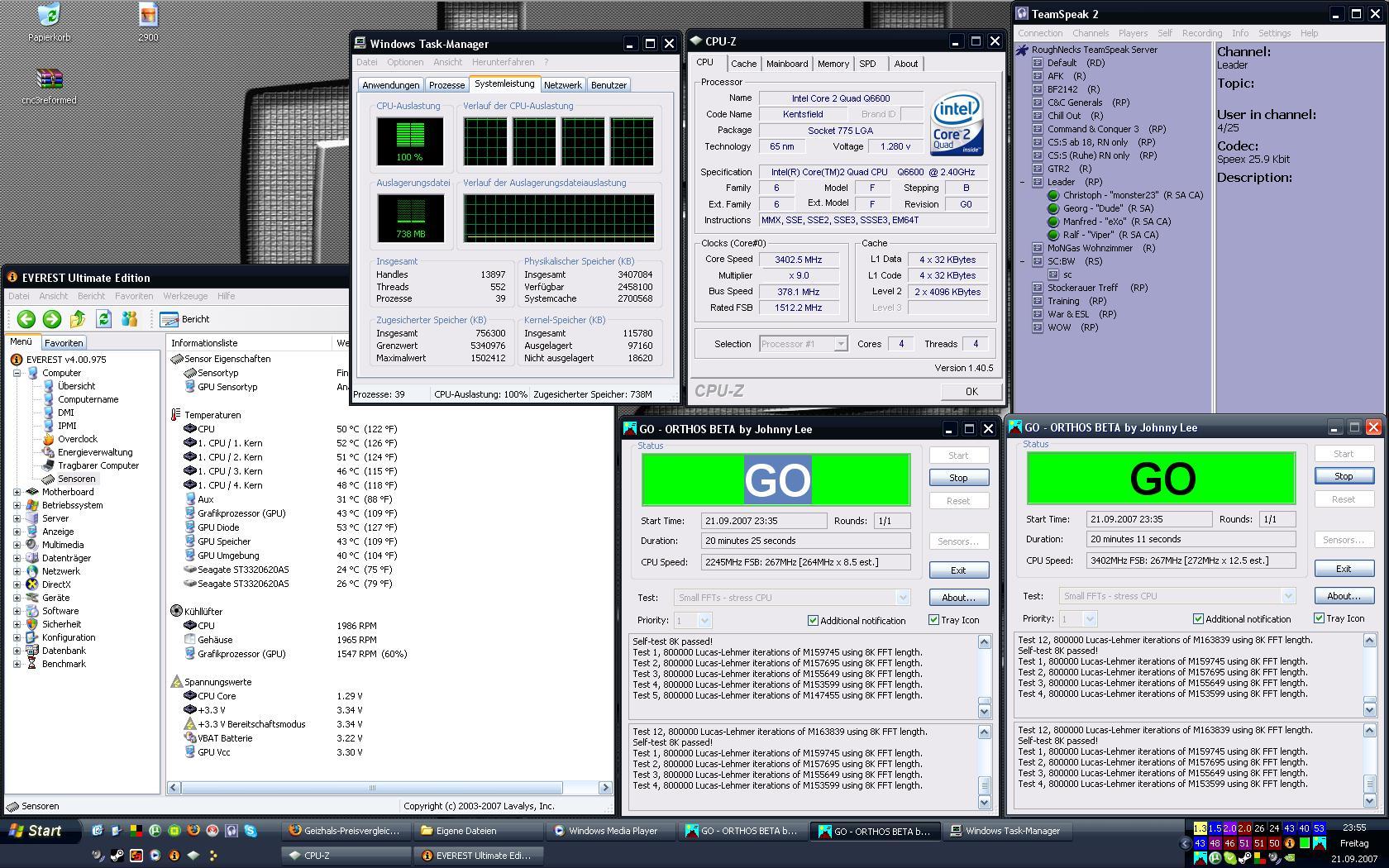Click Stop in left ORTHOS window
The height and width of the screenshot is (868, 1389).
(x=958, y=478)
